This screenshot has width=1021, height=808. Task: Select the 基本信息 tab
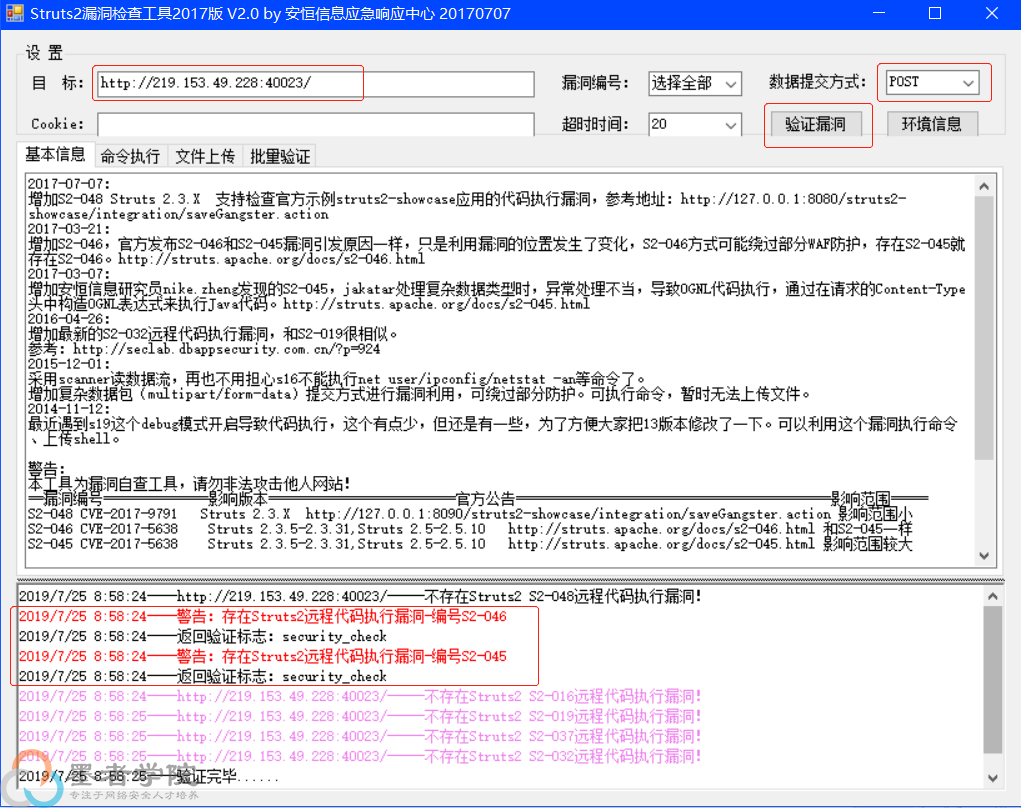(x=56, y=153)
